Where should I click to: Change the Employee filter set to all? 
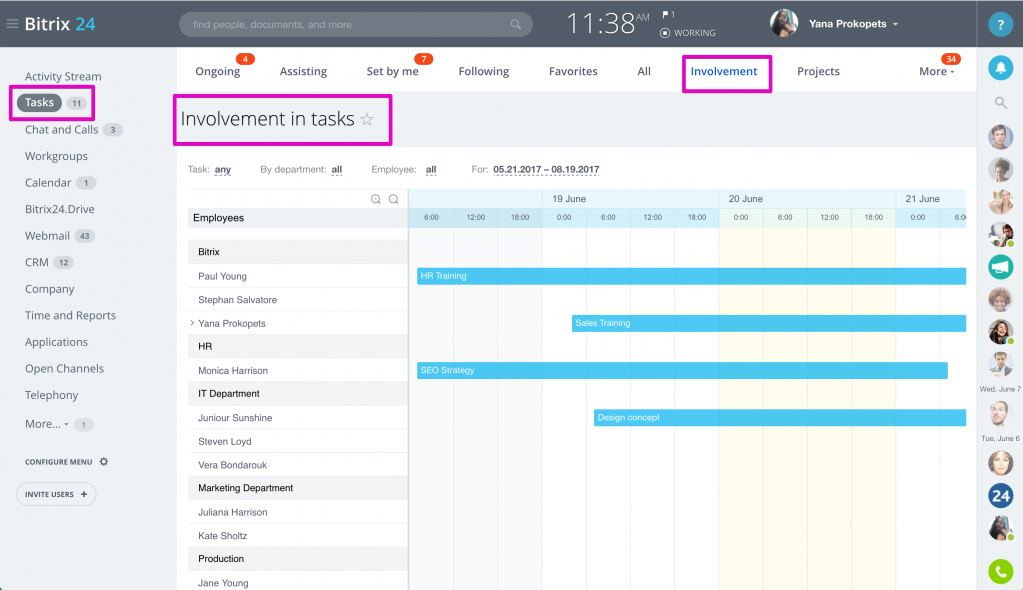[x=431, y=170]
